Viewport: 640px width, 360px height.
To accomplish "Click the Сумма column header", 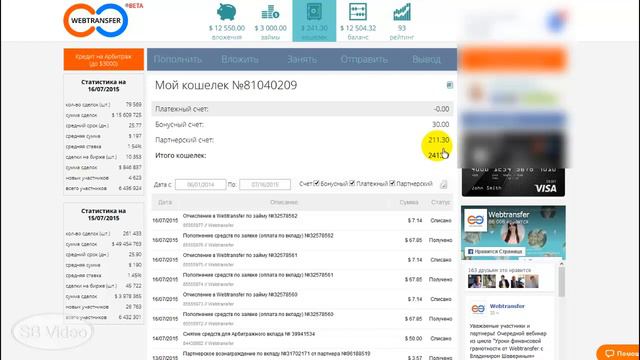I will 409,202.
